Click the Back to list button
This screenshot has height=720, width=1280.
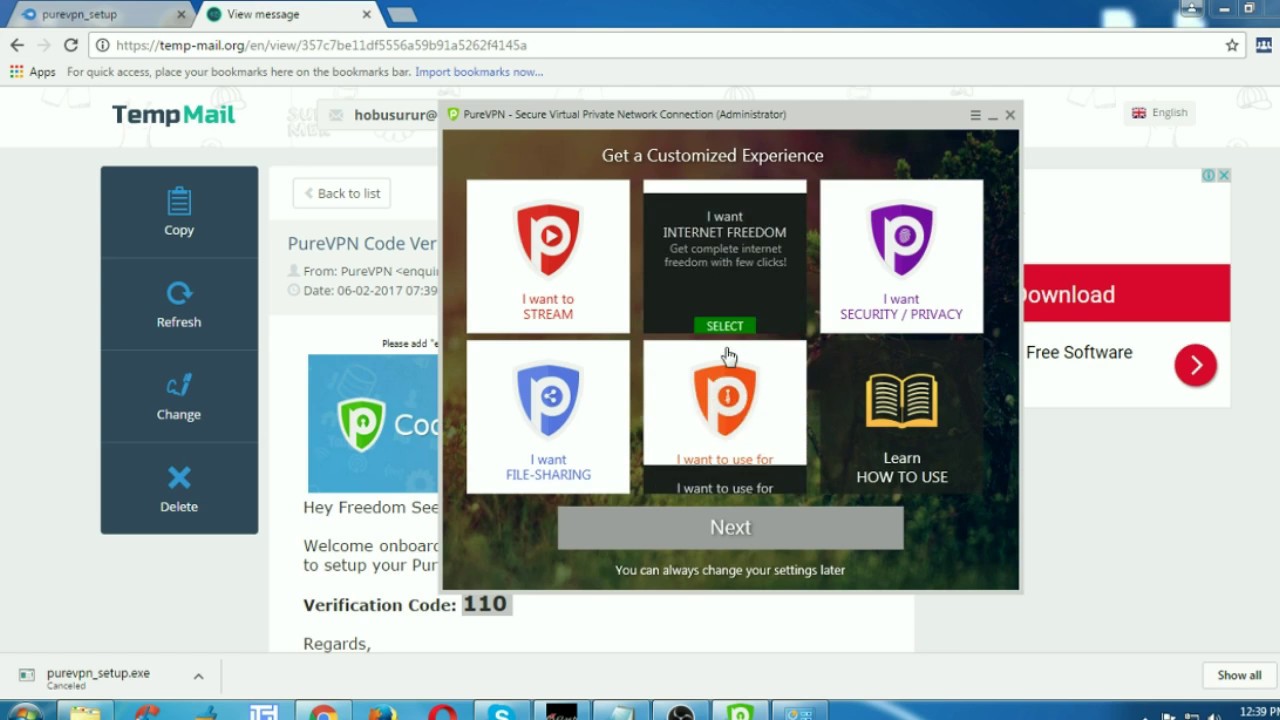pyautogui.click(x=342, y=193)
